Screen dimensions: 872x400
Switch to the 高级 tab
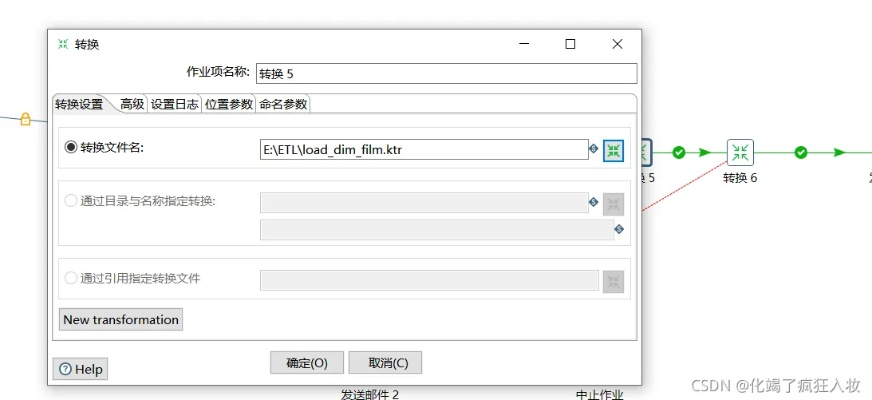132,104
